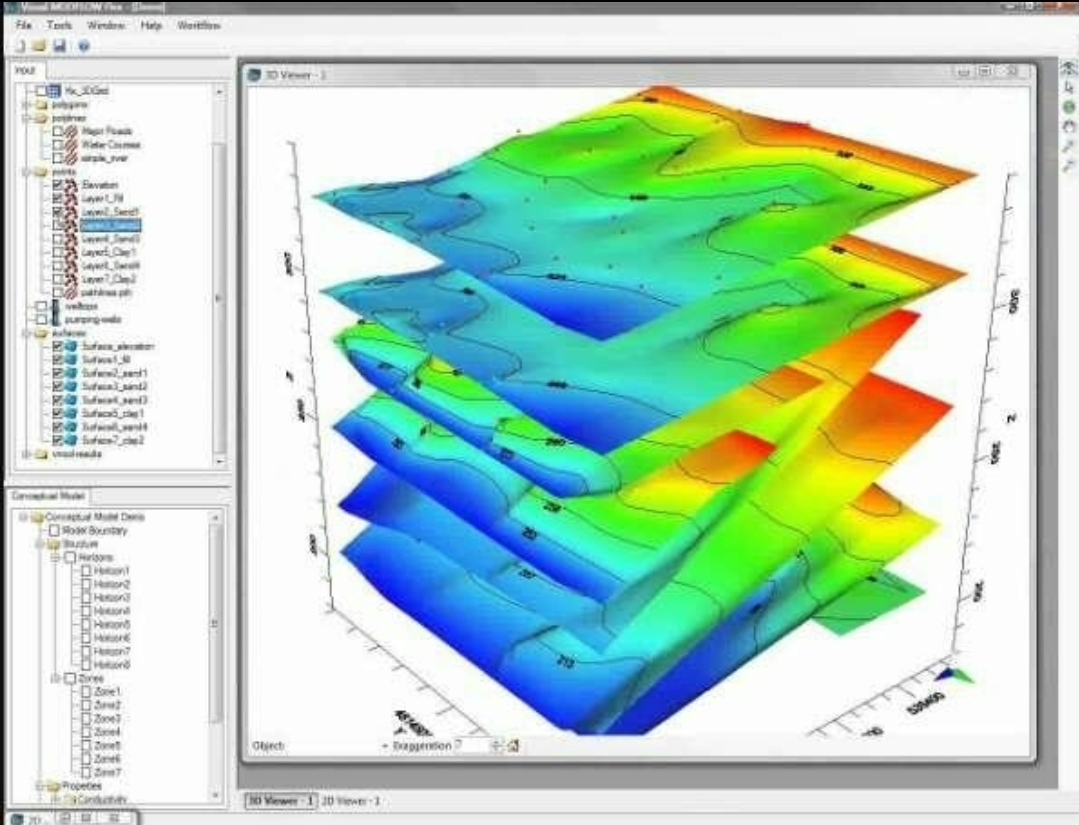
Task: Click the upper data tree vertical scrollbar
Action: pos(220,275)
